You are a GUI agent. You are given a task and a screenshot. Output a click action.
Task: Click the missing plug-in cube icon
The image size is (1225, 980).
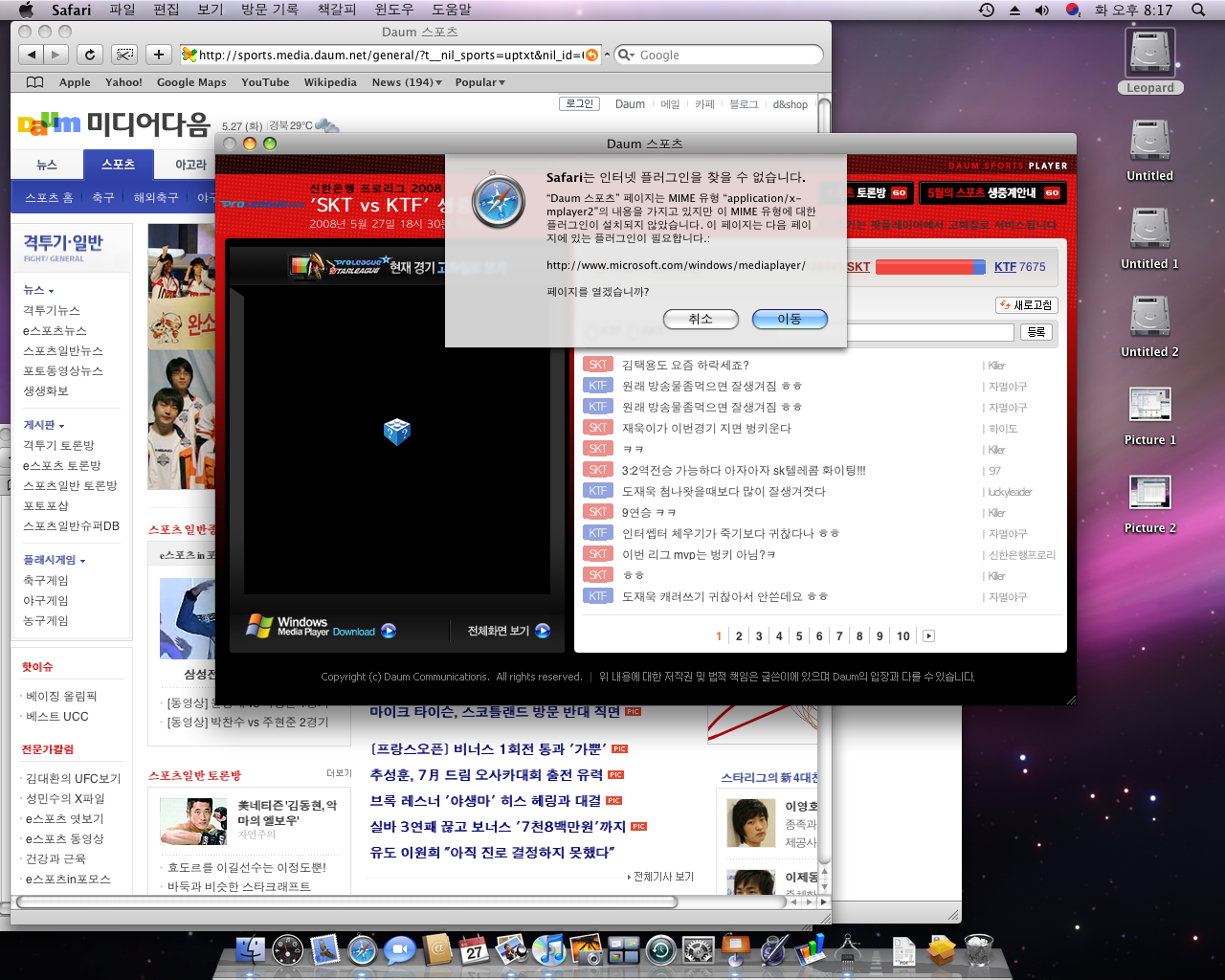tap(396, 432)
